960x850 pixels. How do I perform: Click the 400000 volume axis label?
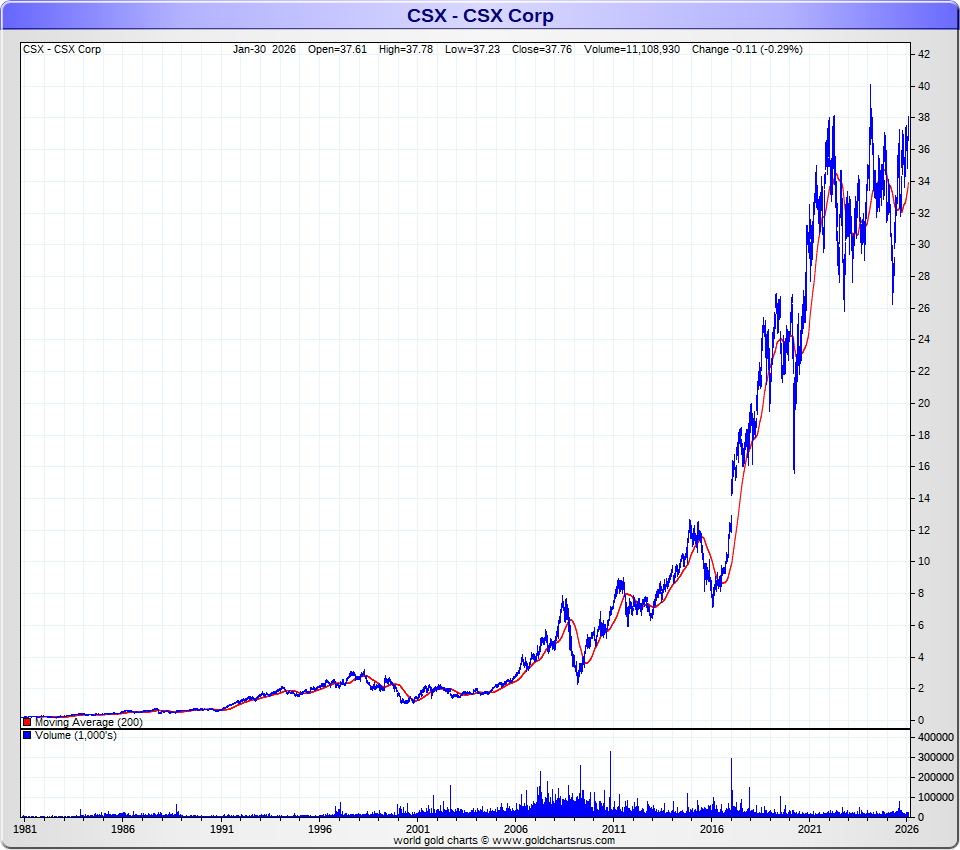coord(936,737)
